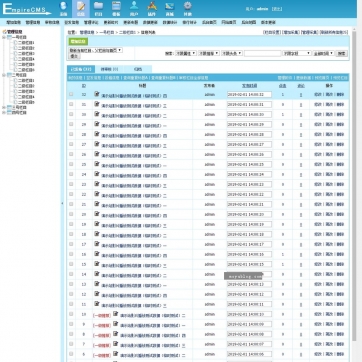Open the 全部时间 time filter dropdown
Image resolution: width=362 pixels, height=362 pixels.
pyautogui.click(x=323, y=53)
